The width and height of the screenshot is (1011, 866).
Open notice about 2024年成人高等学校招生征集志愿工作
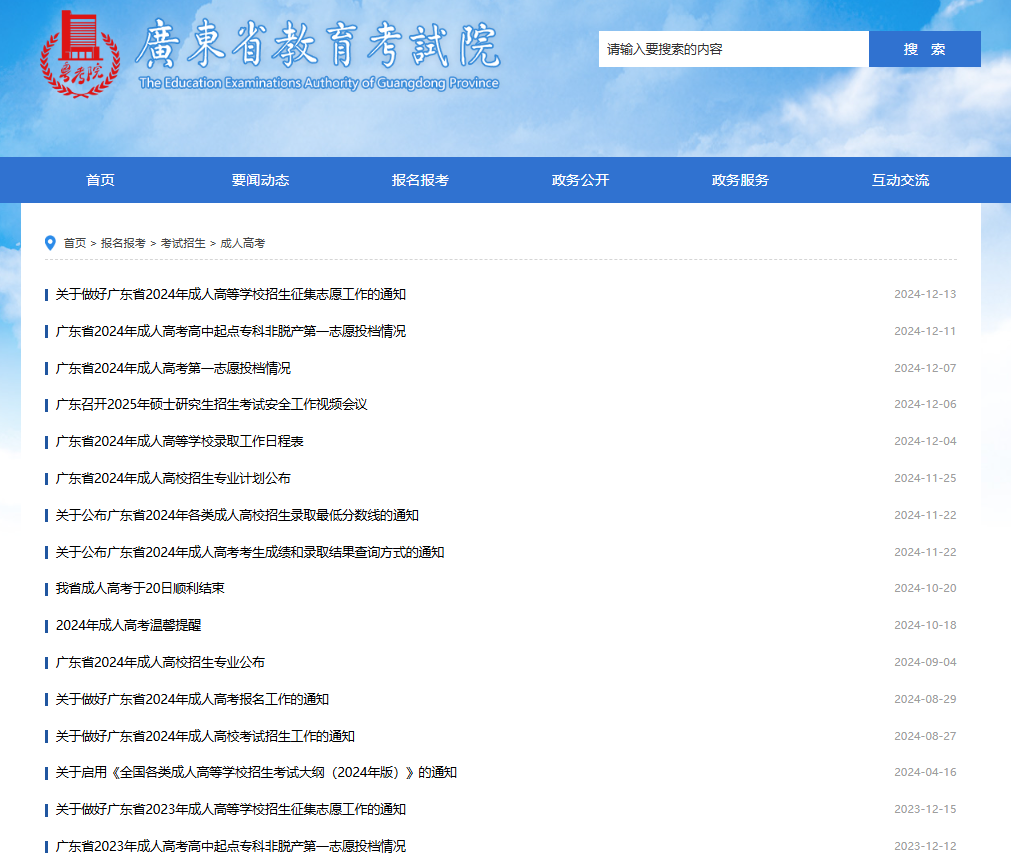[x=232, y=294]
